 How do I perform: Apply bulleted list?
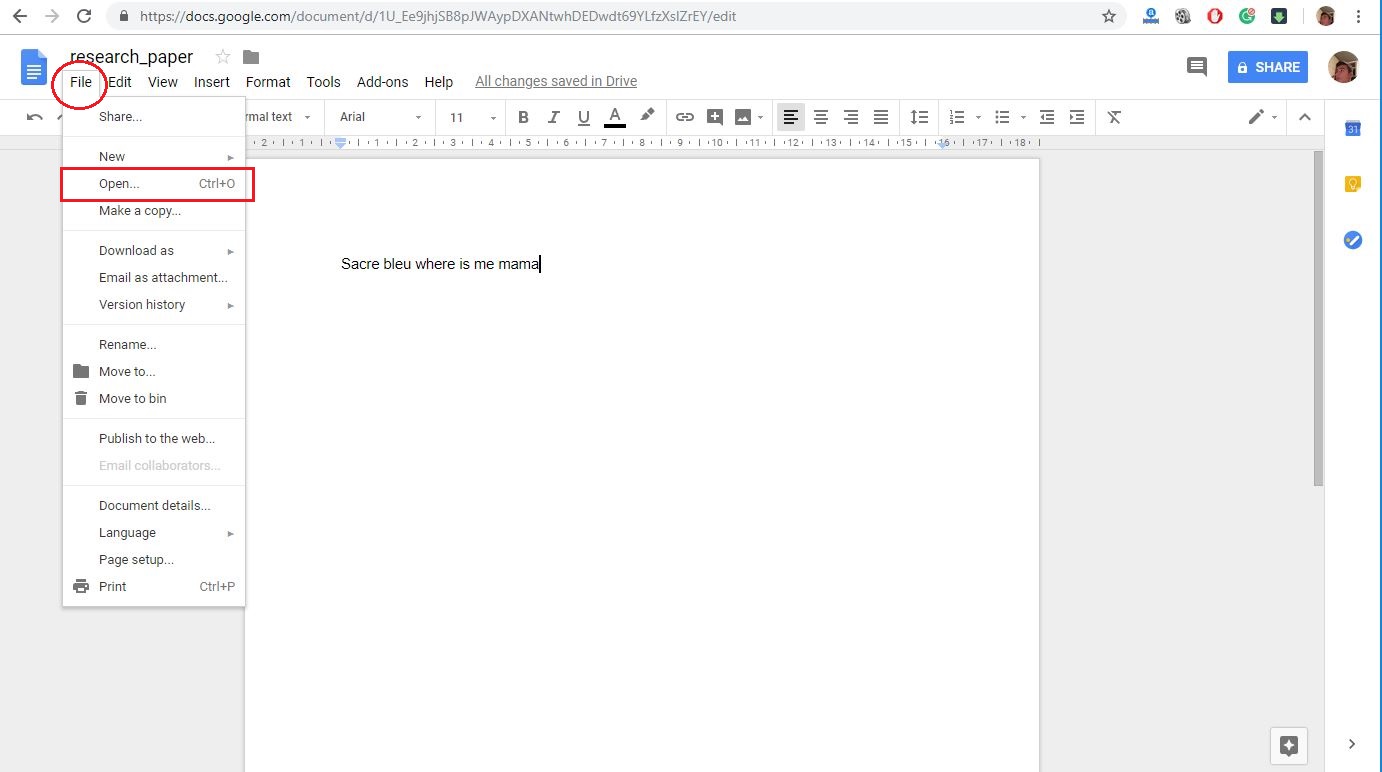point(1003,117)
